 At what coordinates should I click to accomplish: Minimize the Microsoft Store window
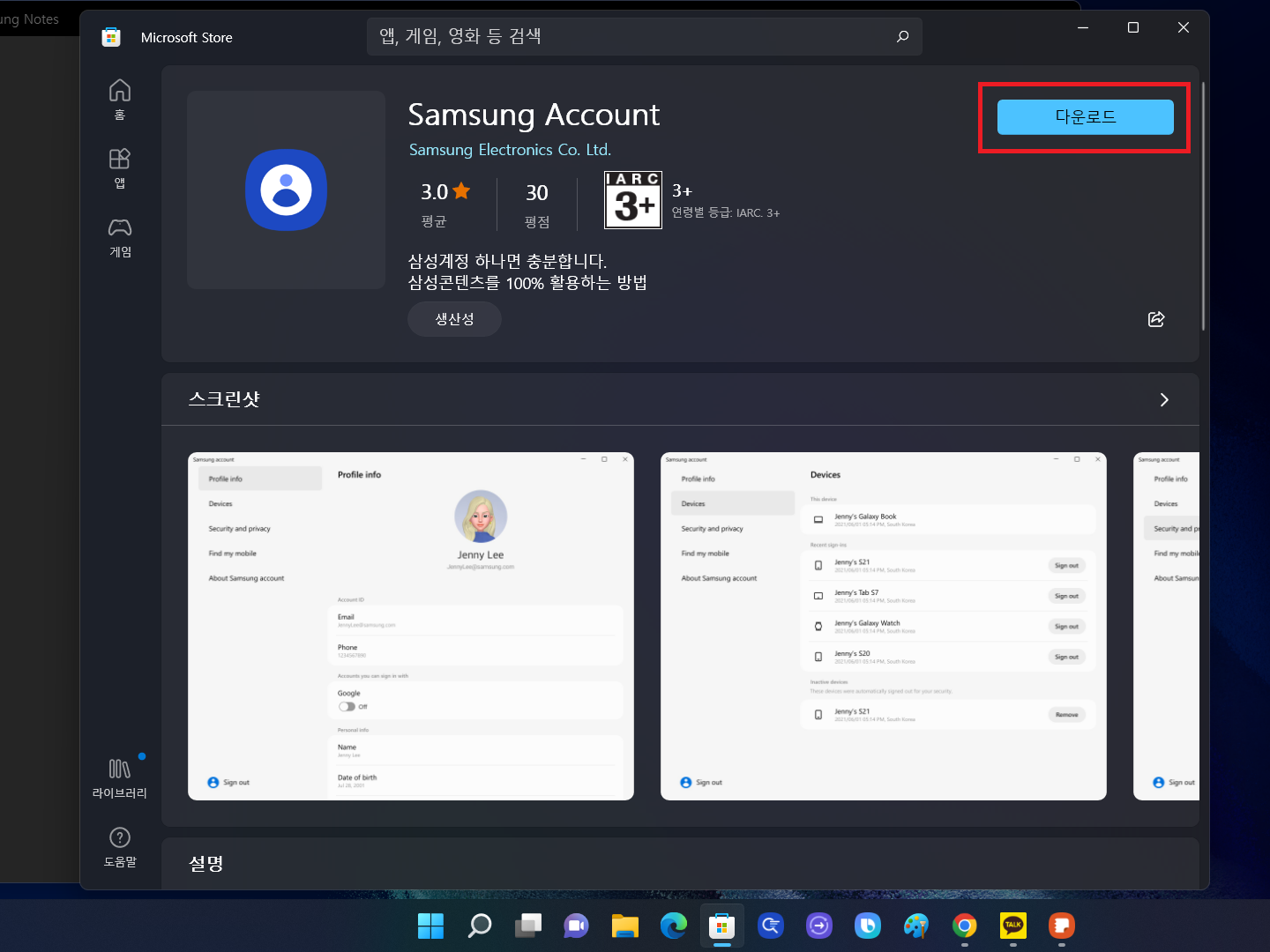click(1083, 27)
